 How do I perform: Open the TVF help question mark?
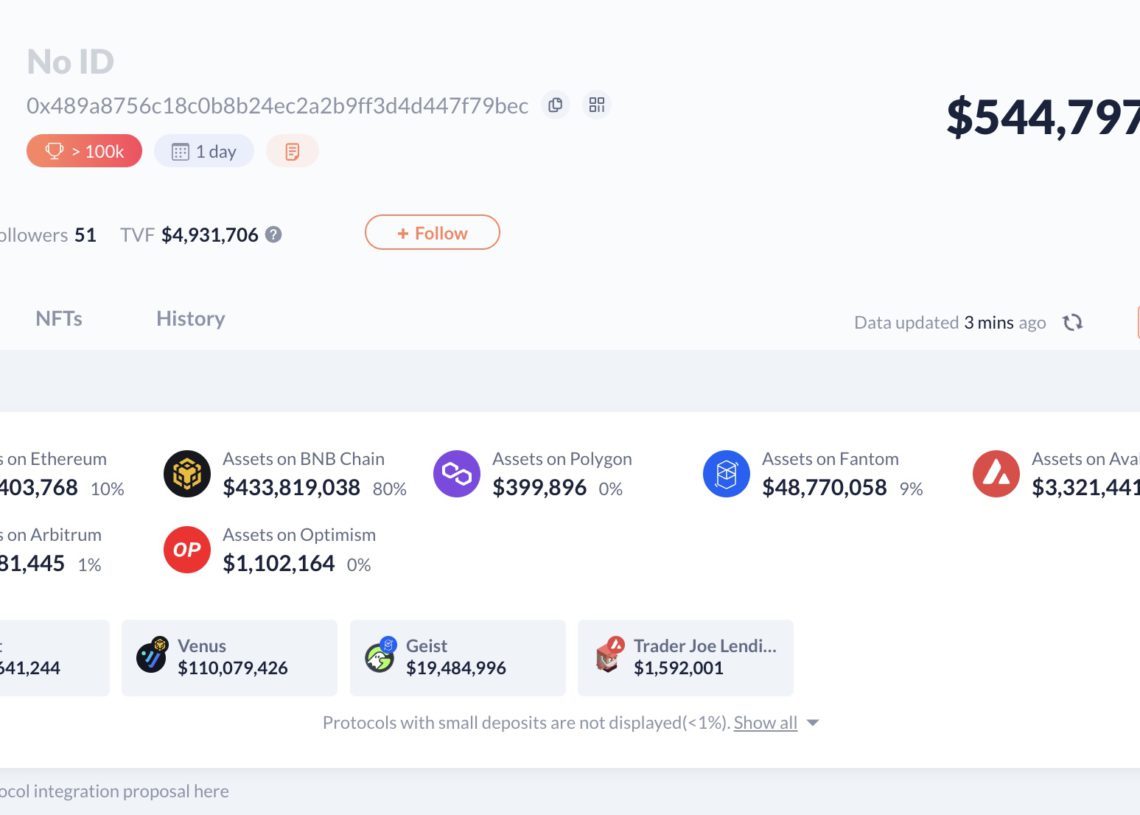[273, 234]
